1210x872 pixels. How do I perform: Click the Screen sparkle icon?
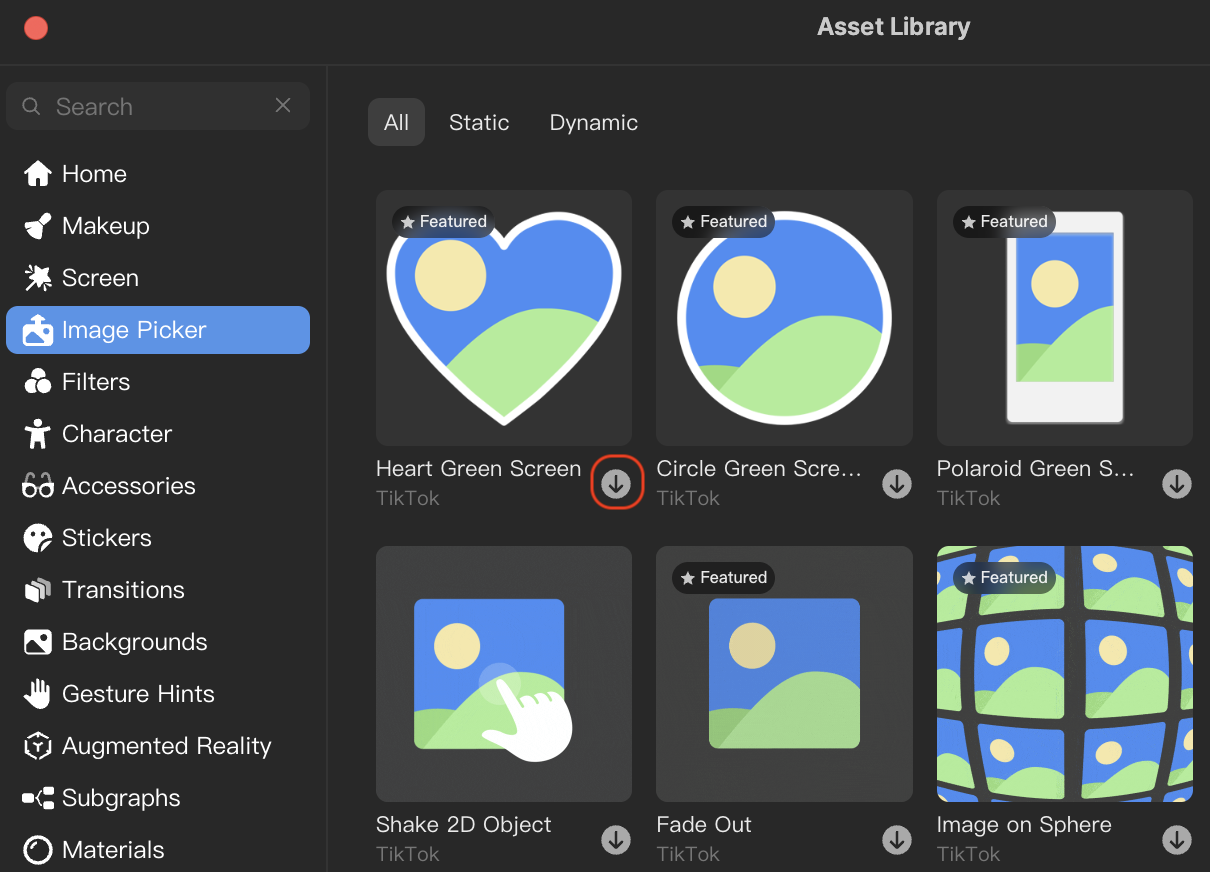coord(37,278)
